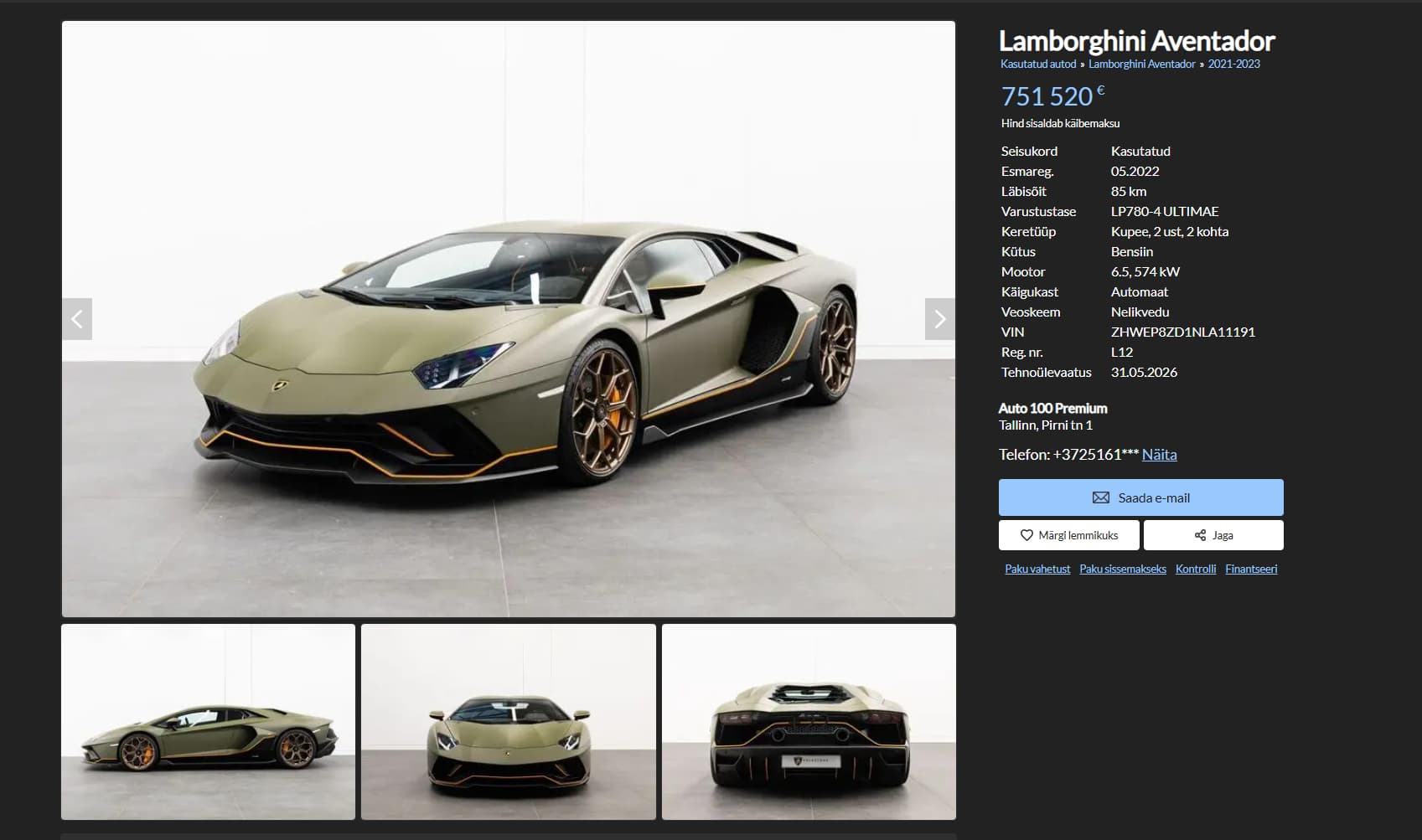Click Paku sissemakseks link
The height and width of the screenshot is (840, 1422).
[1122, 569]
